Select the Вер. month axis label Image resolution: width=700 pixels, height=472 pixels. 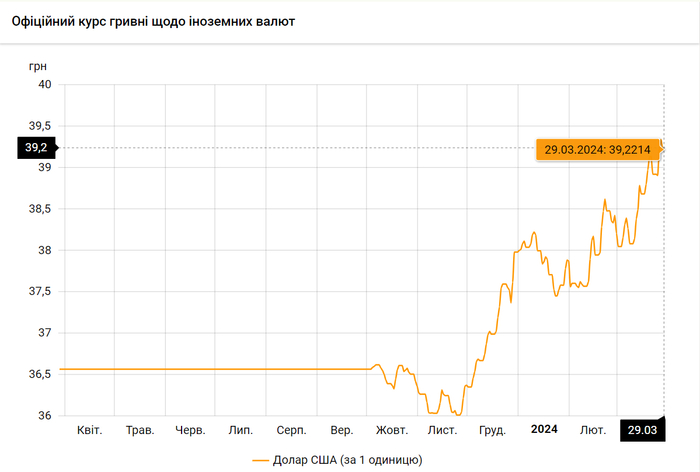[x=342, y=430]
